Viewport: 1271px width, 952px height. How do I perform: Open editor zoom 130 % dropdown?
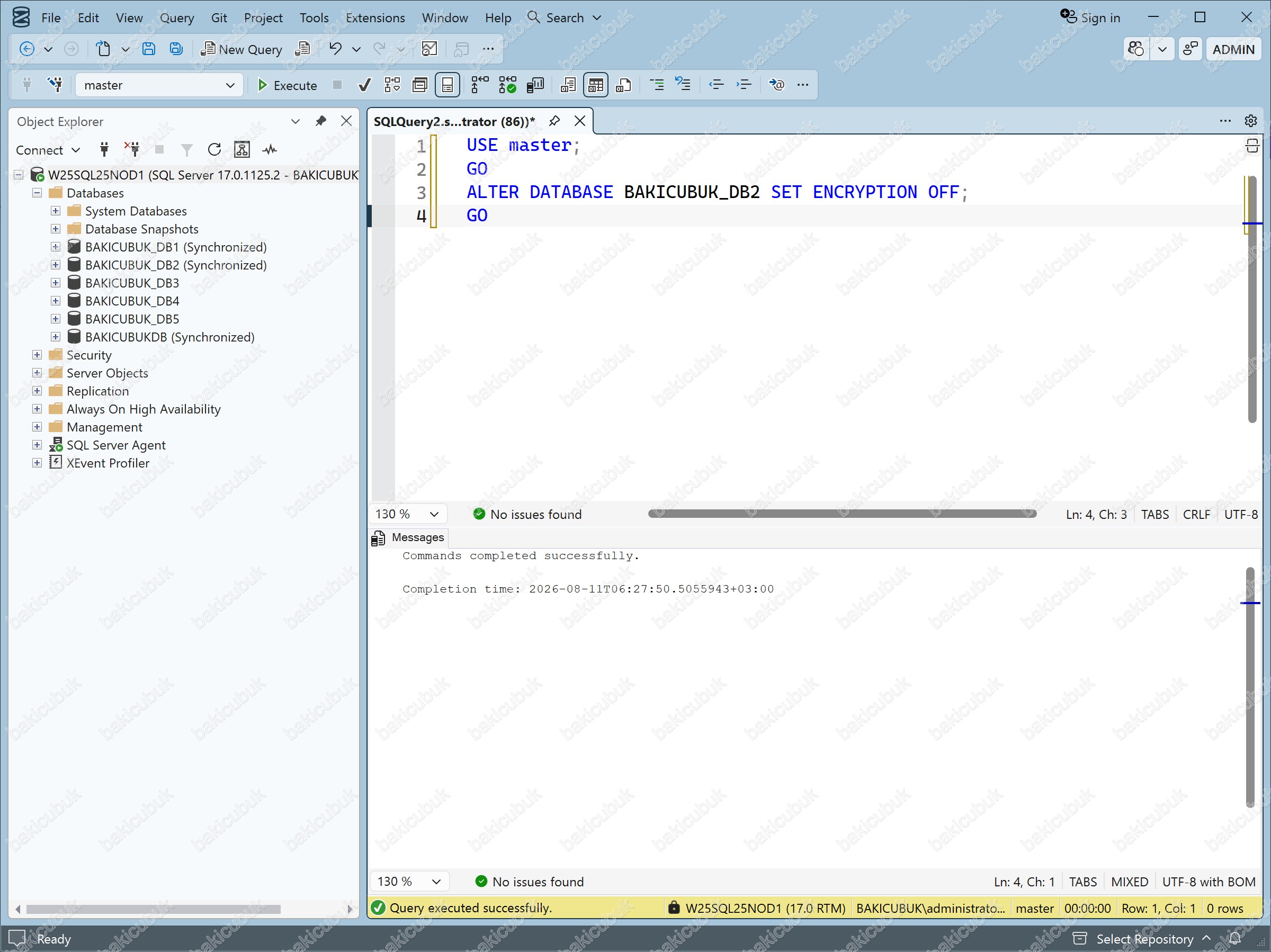click(x=408, y=514)
